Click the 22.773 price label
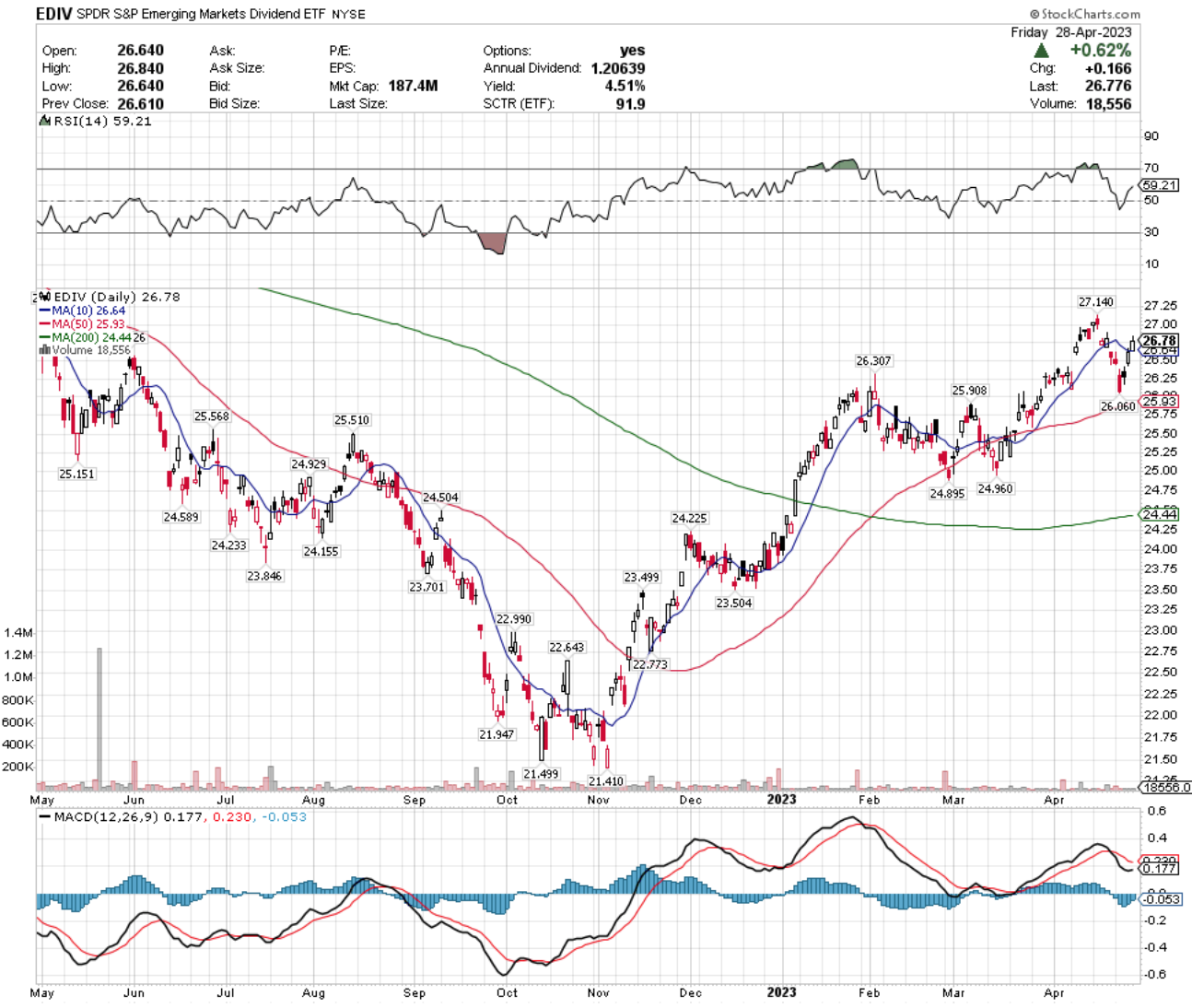This screenshot has width=1192, height=1008. pyautogui.click(x=650, y=663)
